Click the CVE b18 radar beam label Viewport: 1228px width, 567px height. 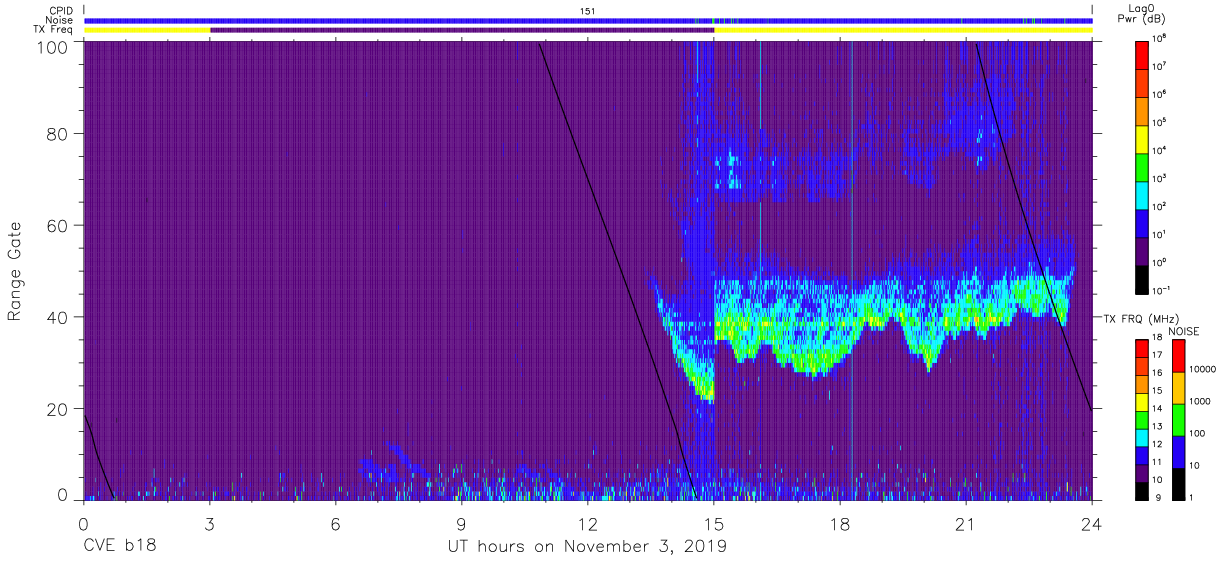click(x=119, y=547)
